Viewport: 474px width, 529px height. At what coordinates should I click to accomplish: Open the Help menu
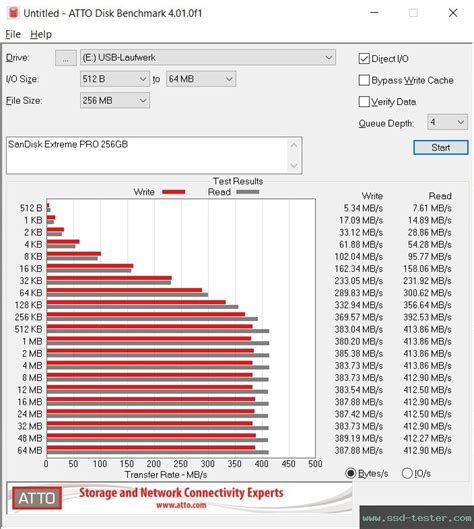pyautogui.click(x=41, y=34)
